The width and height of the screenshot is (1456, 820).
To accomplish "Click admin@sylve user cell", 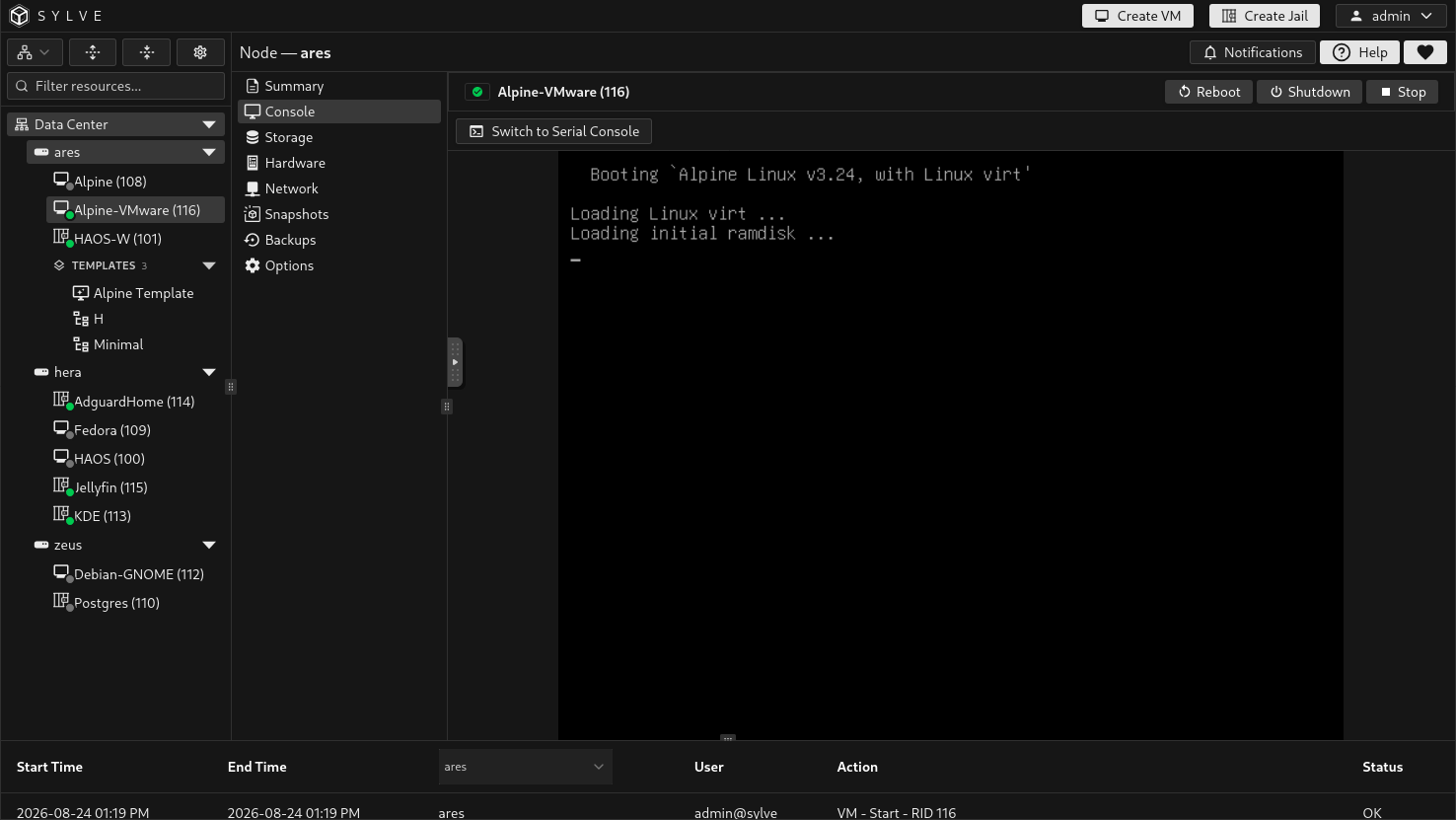I will (736, 813).
